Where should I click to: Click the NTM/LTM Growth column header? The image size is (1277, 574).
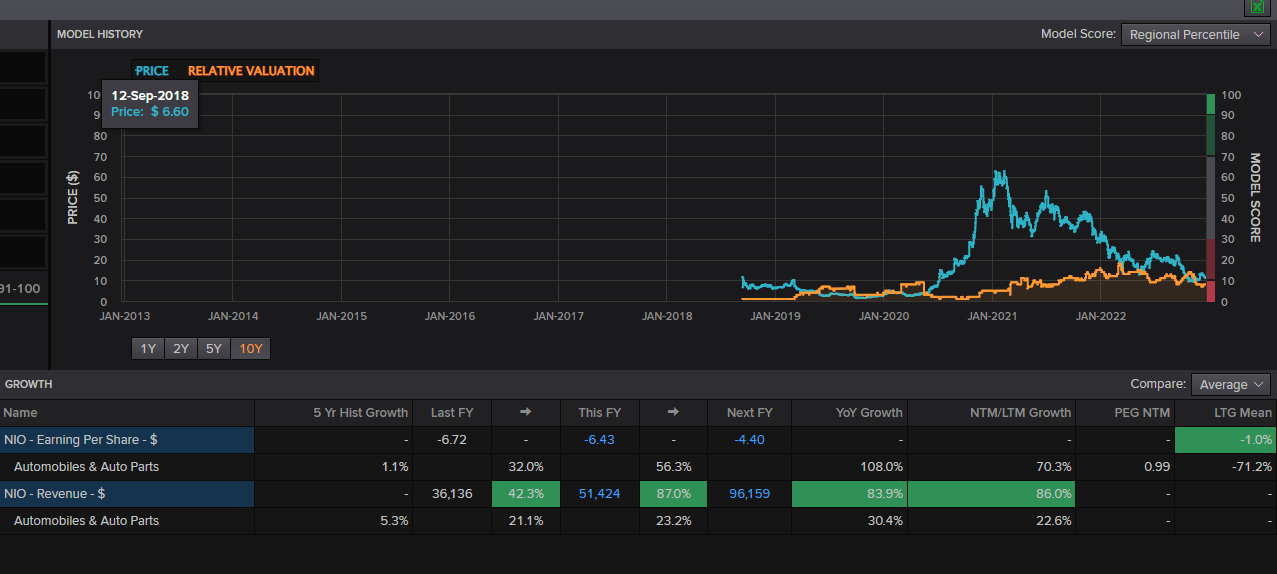993,413
